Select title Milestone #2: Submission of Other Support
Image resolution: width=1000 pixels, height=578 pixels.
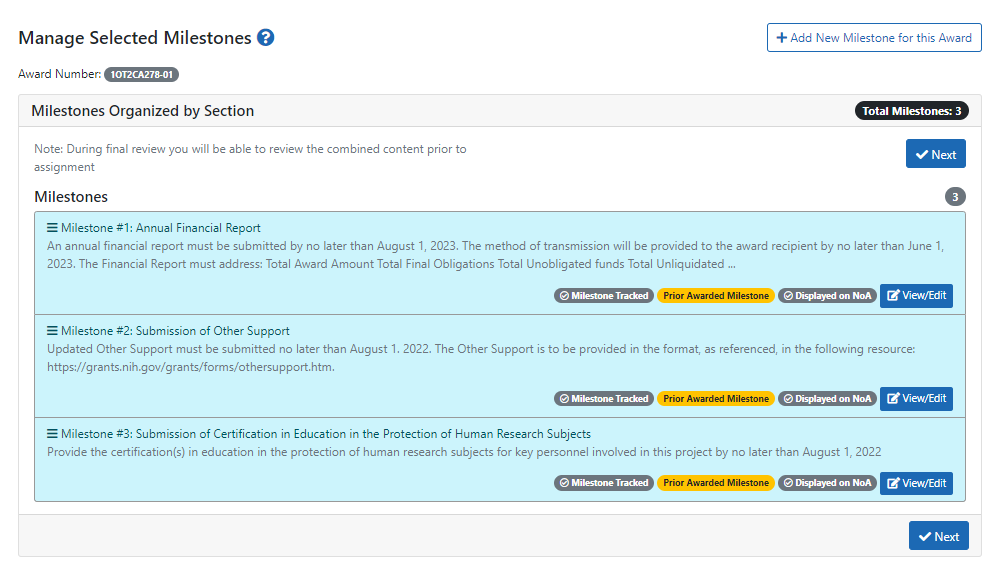(x=175, y=330)
